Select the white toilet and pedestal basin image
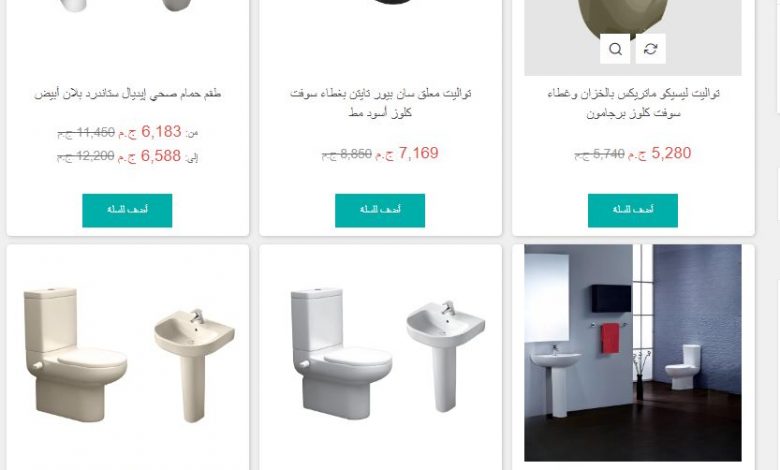Viewport: 780px width, 470px height. 388,354
